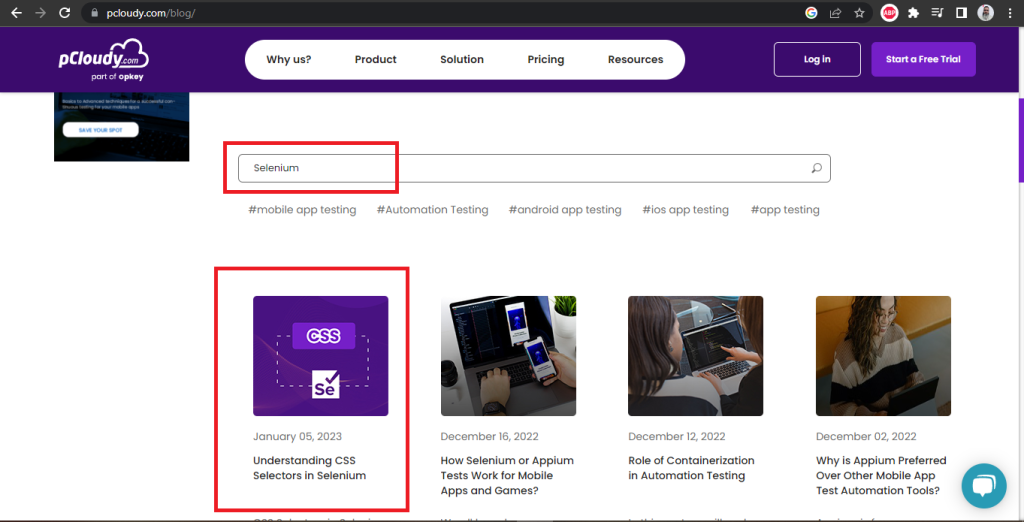The width and height of the screenshot is (1024, 522).
Task: Open Chrome's three-dot menu
Action: coord(1010,13)
